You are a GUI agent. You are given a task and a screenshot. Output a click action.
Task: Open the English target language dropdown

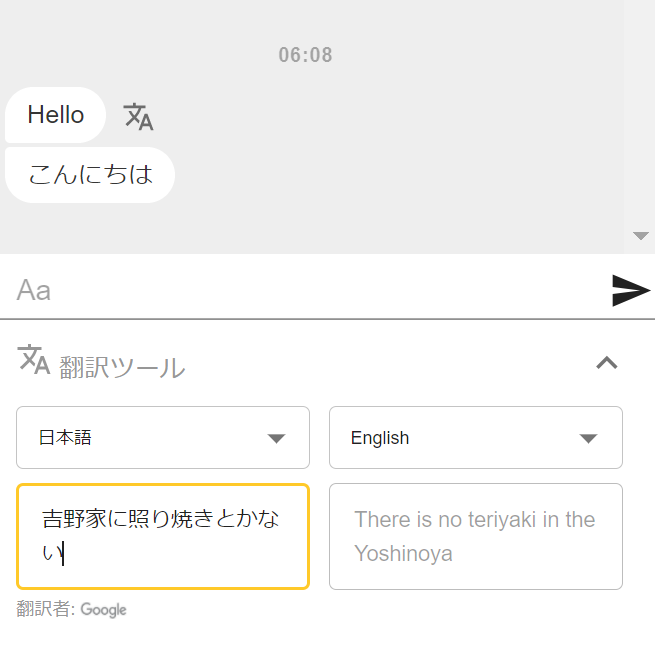(476, 437)
